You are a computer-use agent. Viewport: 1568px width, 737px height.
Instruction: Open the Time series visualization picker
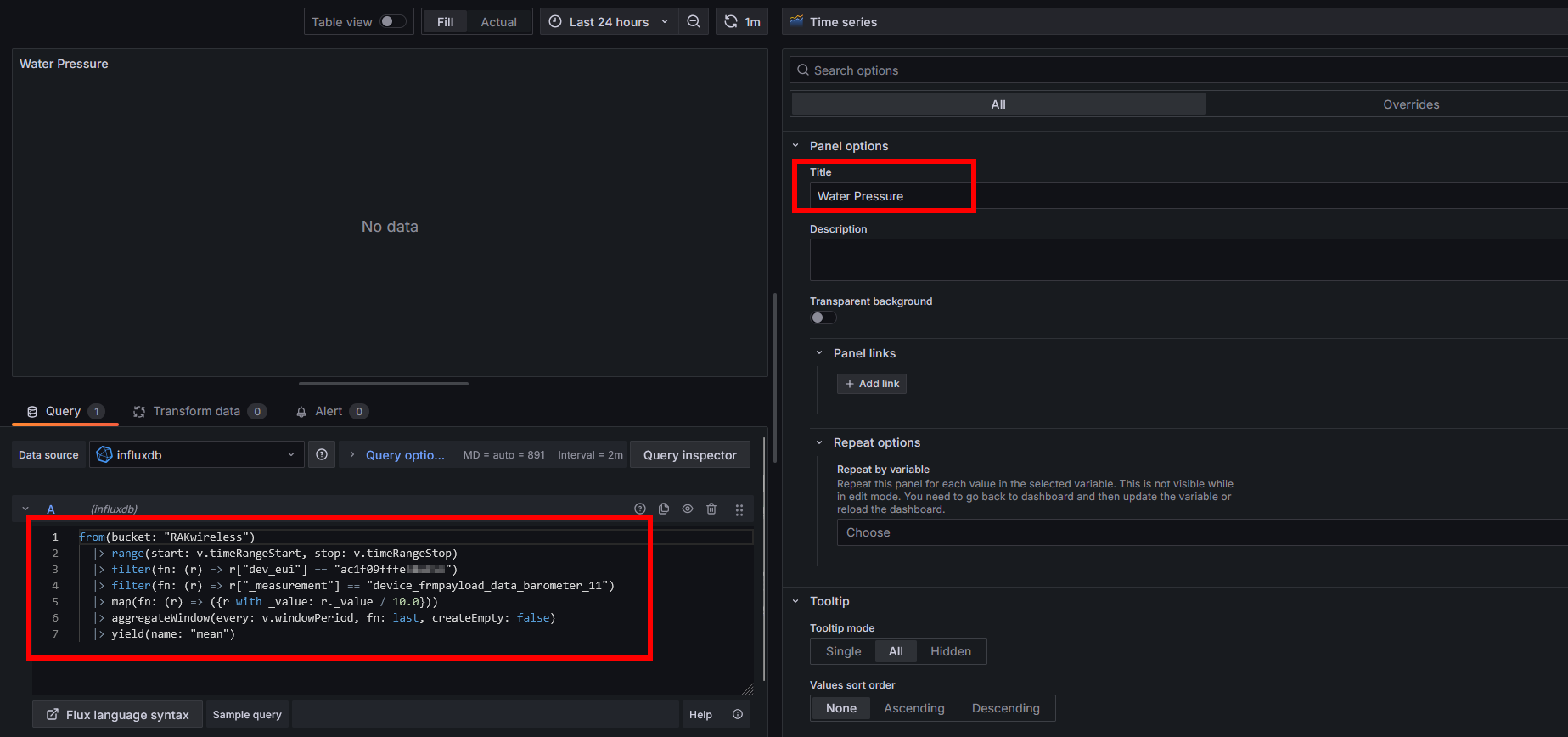1175,22
